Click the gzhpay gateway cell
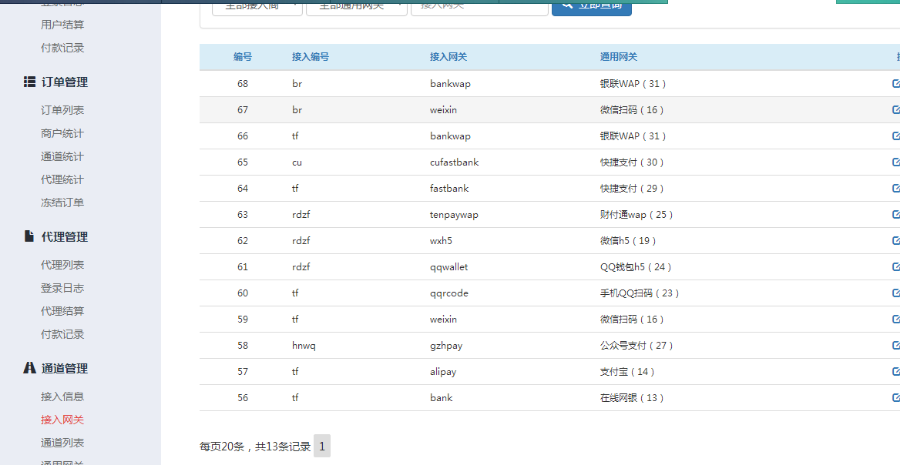 click(x=446, y=346)
